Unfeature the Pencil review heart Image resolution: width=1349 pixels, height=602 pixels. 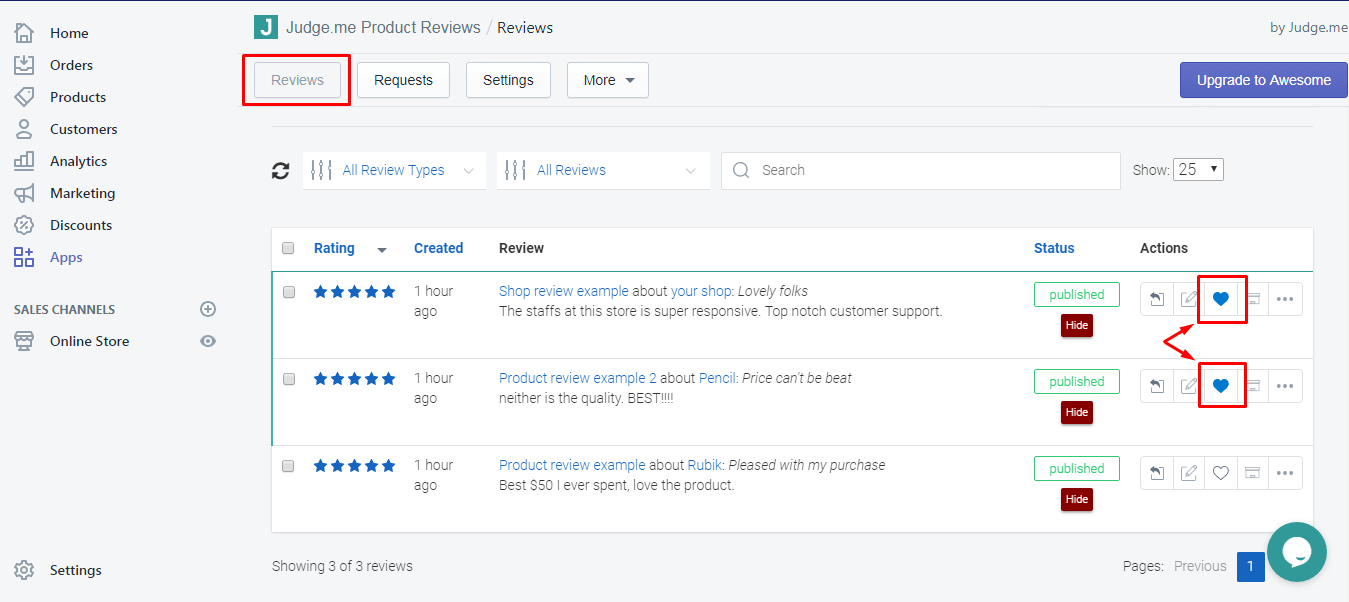1221,385
